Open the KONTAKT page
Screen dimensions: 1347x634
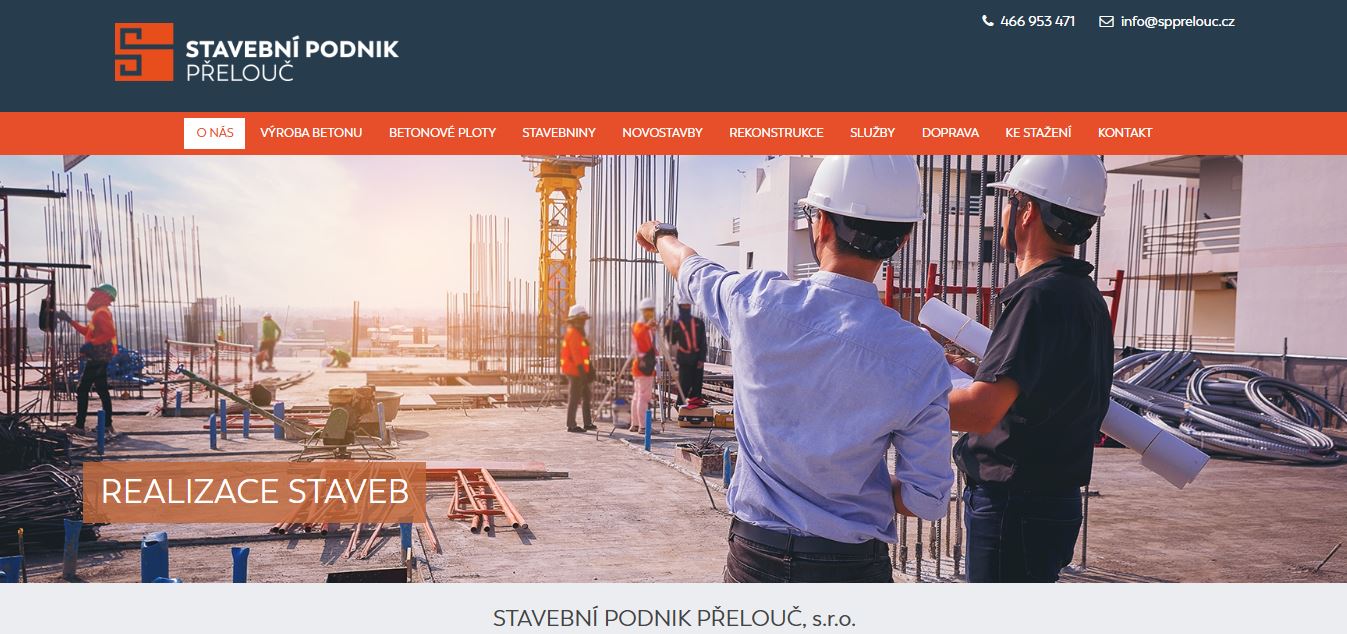point(1125,133)
